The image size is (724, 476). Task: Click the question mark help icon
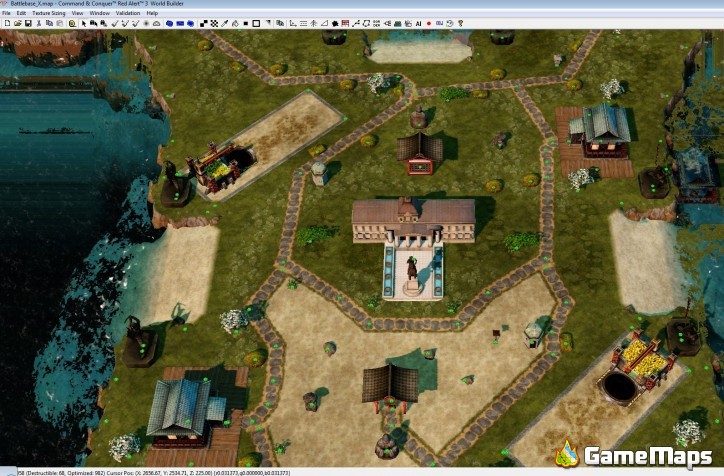[x=460, y=23]
